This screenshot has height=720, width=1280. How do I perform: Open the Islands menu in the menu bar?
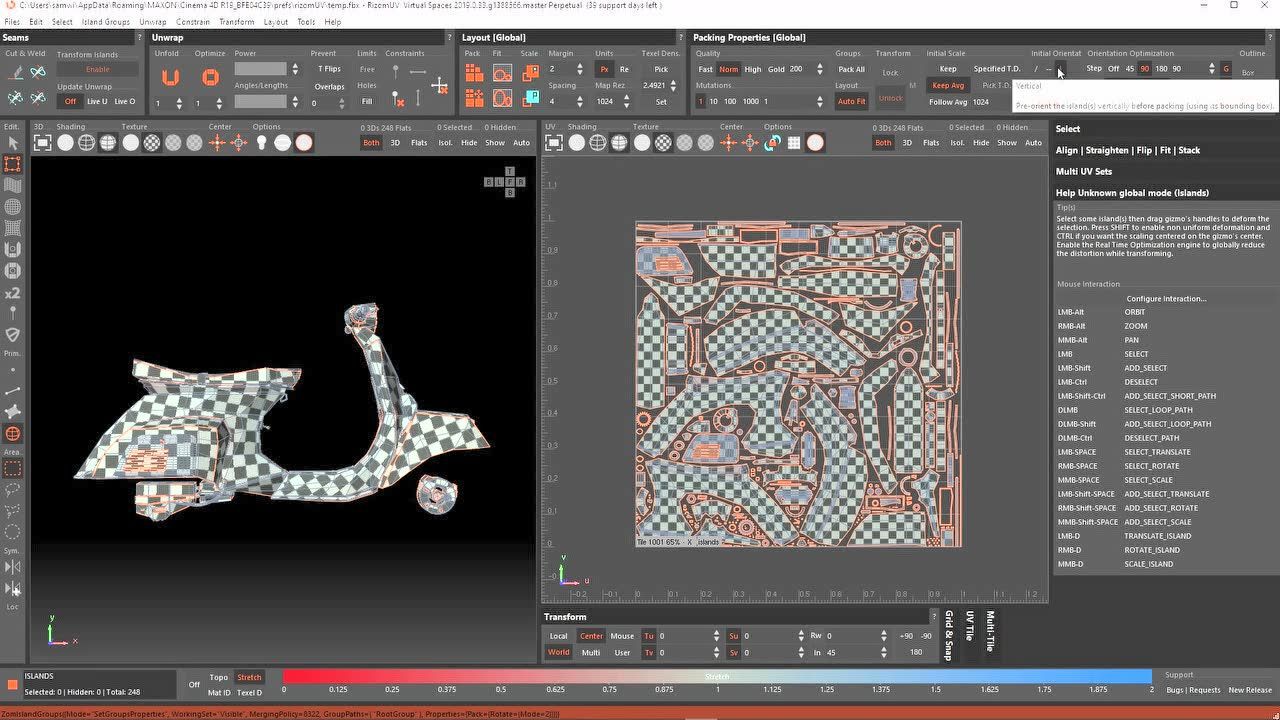coord(105,21)
